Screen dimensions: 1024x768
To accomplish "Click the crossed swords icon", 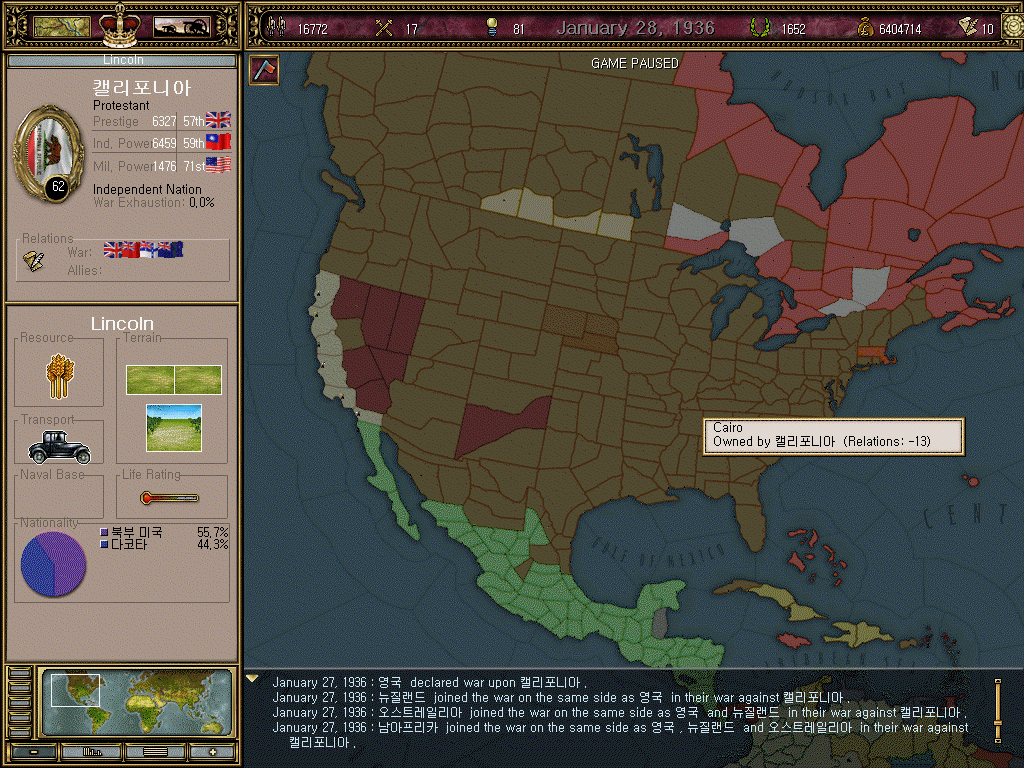I will coord(384,28).
